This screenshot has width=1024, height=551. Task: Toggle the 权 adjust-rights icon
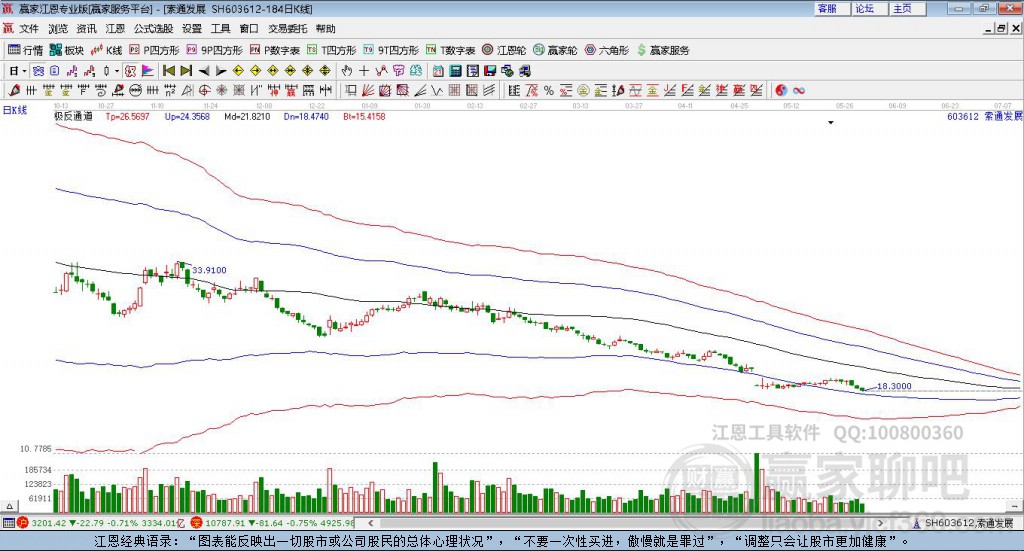pos(130,71)
